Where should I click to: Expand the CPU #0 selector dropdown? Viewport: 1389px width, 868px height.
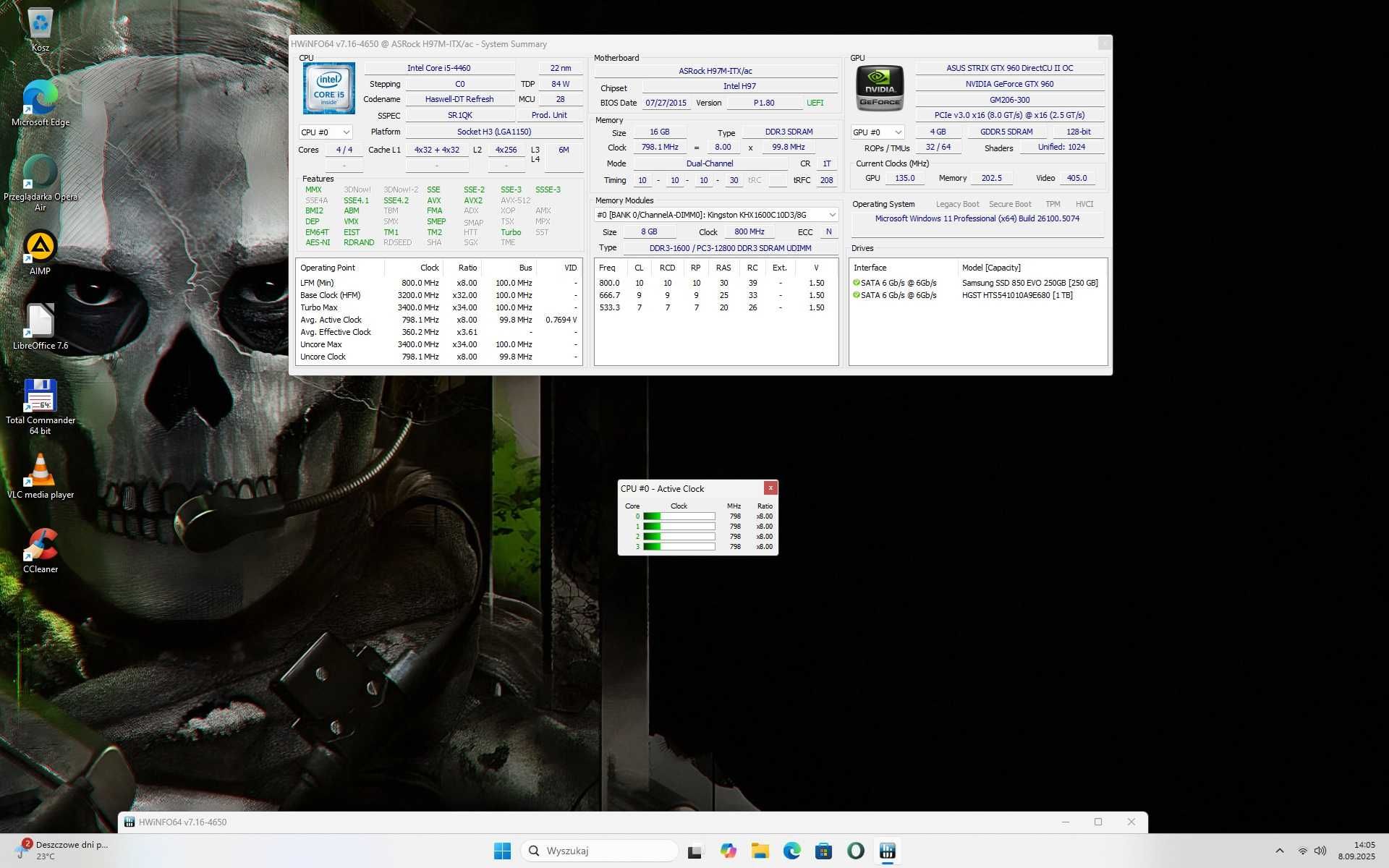coord(326,132)
